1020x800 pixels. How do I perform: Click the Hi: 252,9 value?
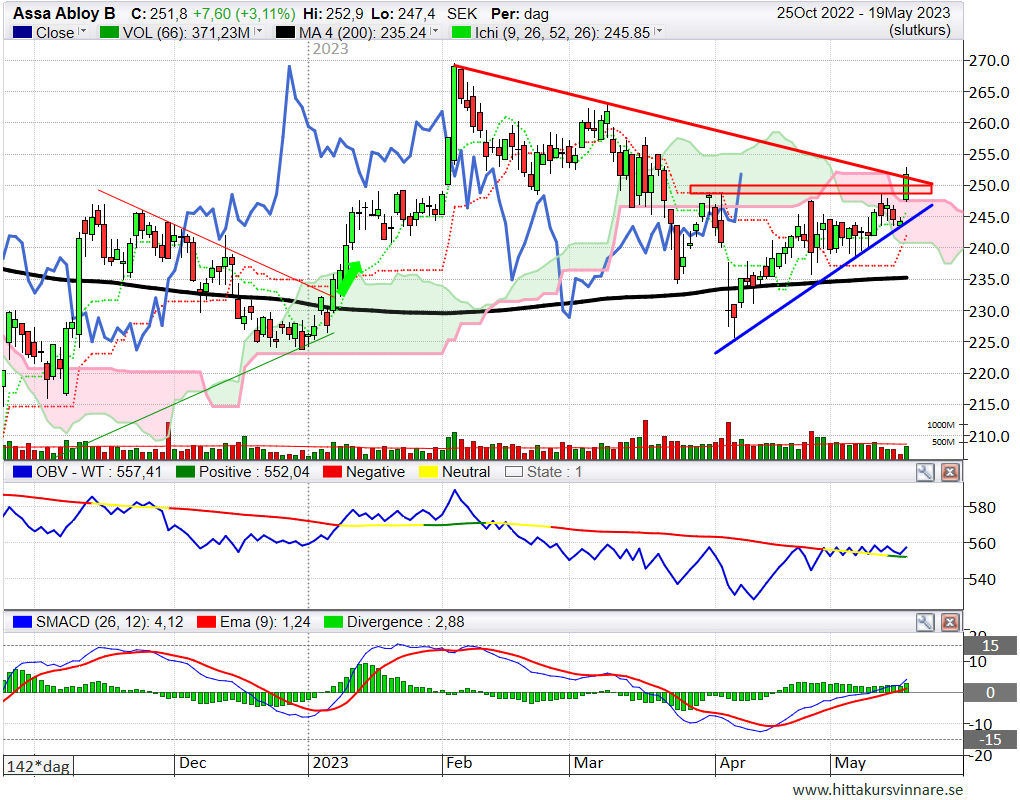pos(333,14)
